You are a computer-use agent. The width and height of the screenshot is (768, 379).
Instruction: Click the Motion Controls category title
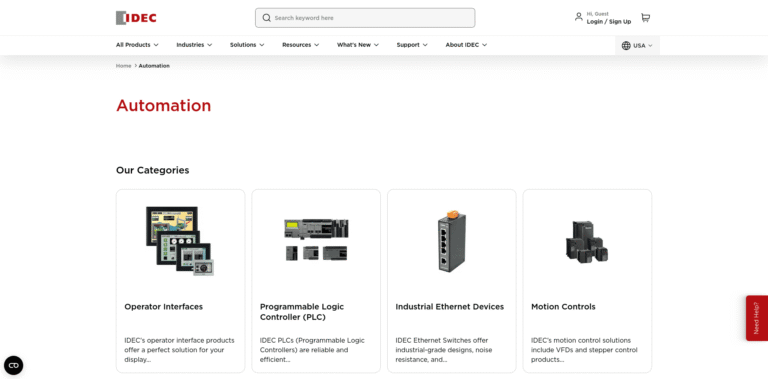coord(563,307)
